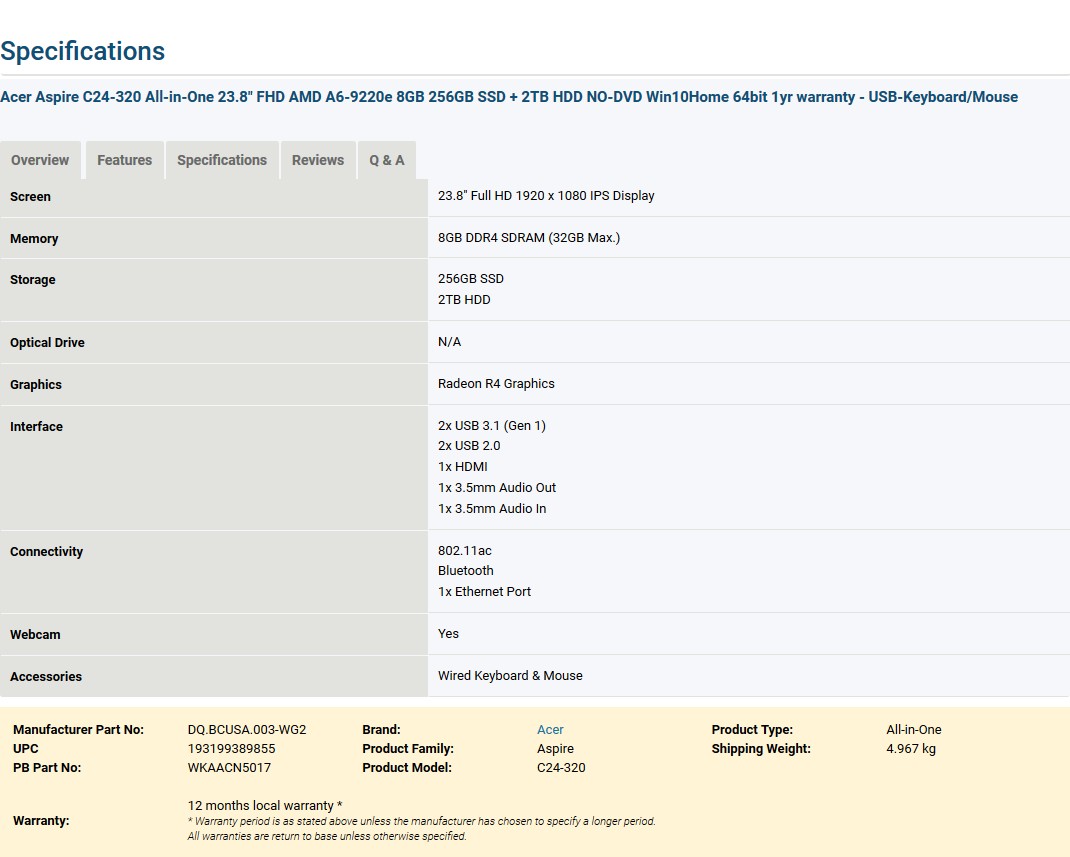Image resolution: width=1070 pixels, height=857 pixels.
Task: Click the Product Model value C24-320
Action: [561, 768]
